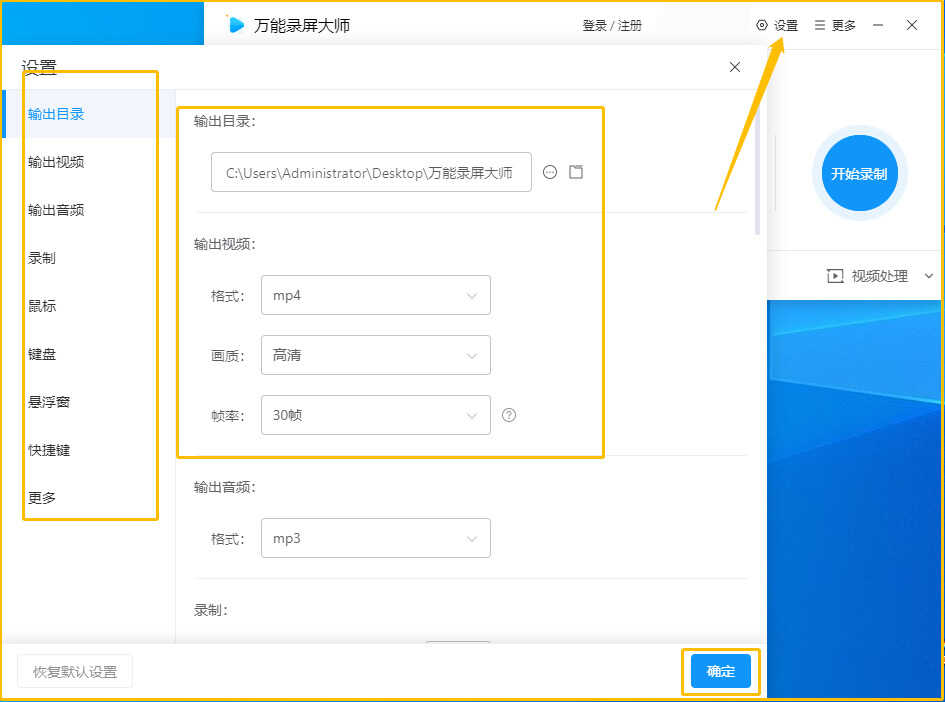Close the 设置 dialog with its X
The width and height of the screenshot is (945, 702).
coord(735,67)
